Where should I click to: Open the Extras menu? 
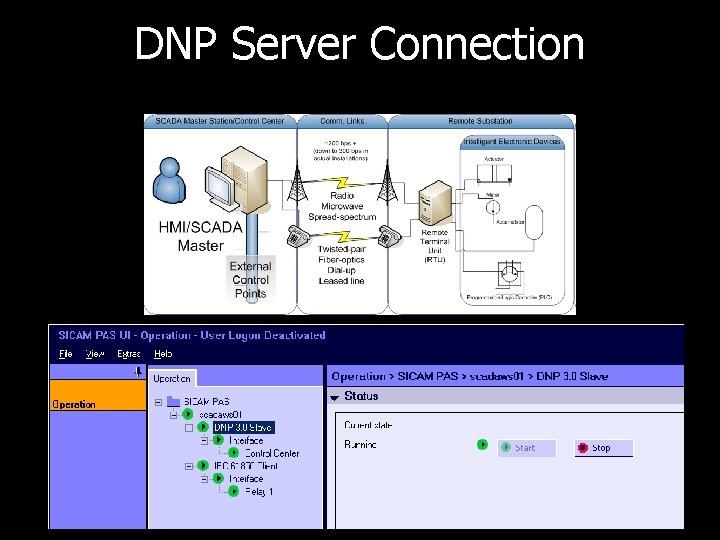(129, 354)
